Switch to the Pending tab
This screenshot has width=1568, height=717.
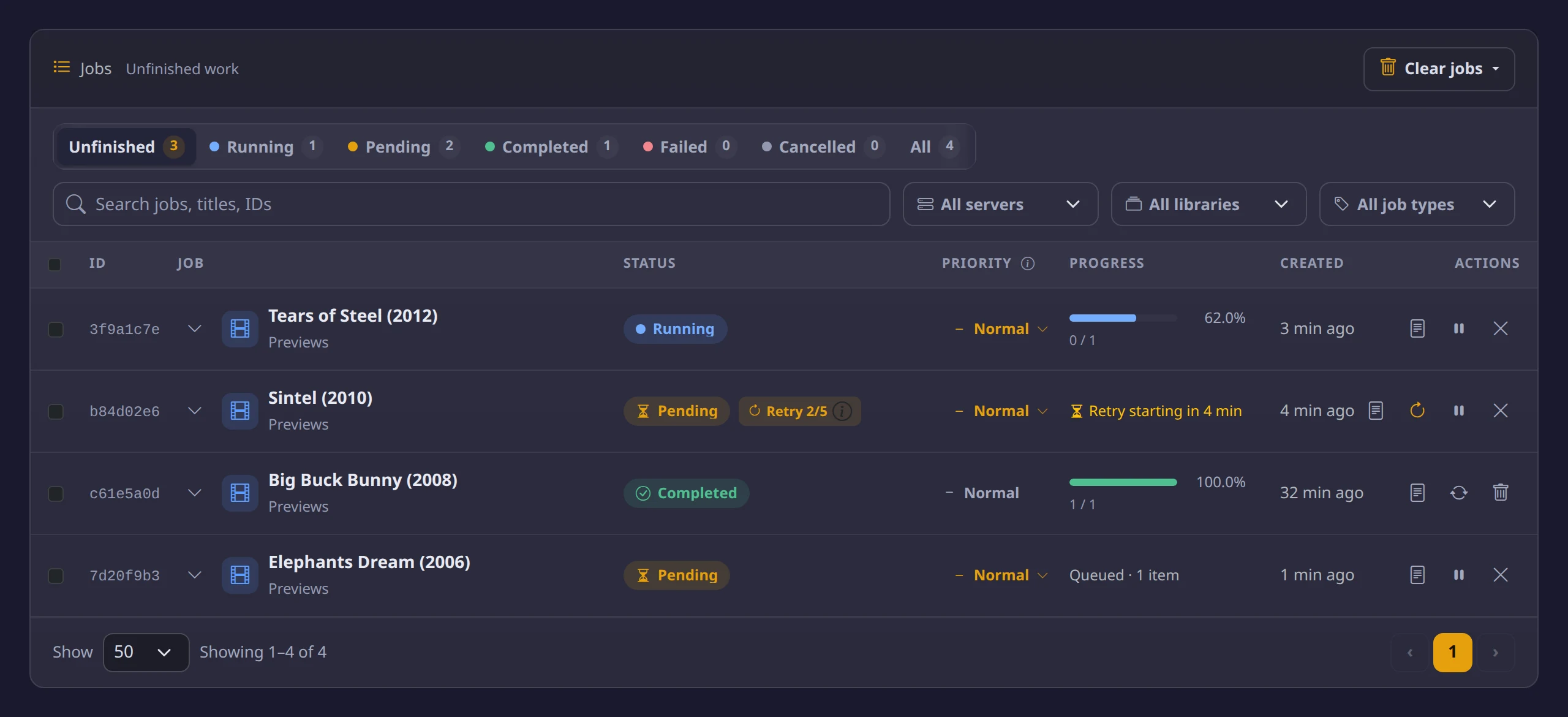(x=404, y=146)
